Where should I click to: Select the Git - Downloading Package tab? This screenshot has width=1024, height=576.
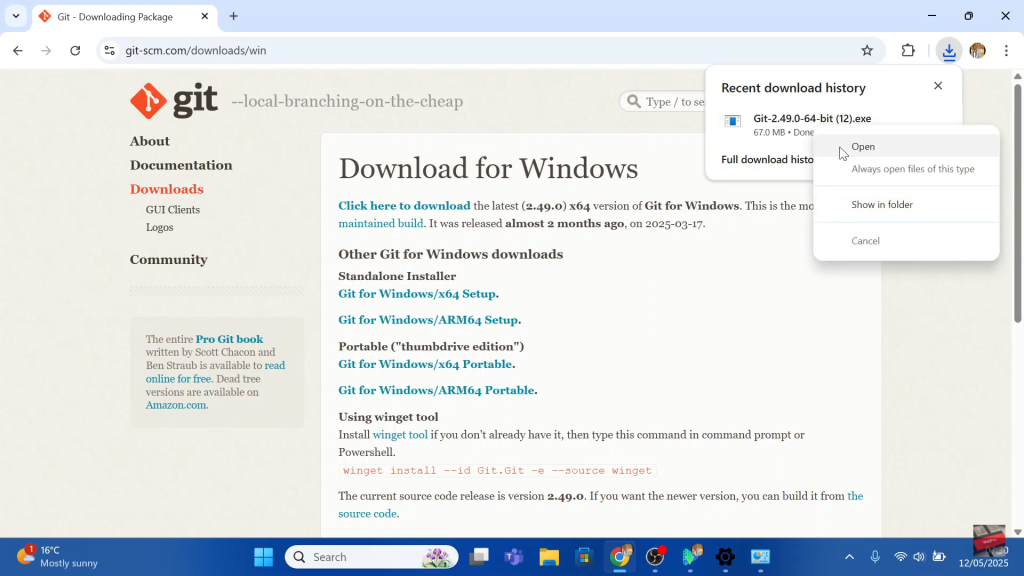click(124, 16)
